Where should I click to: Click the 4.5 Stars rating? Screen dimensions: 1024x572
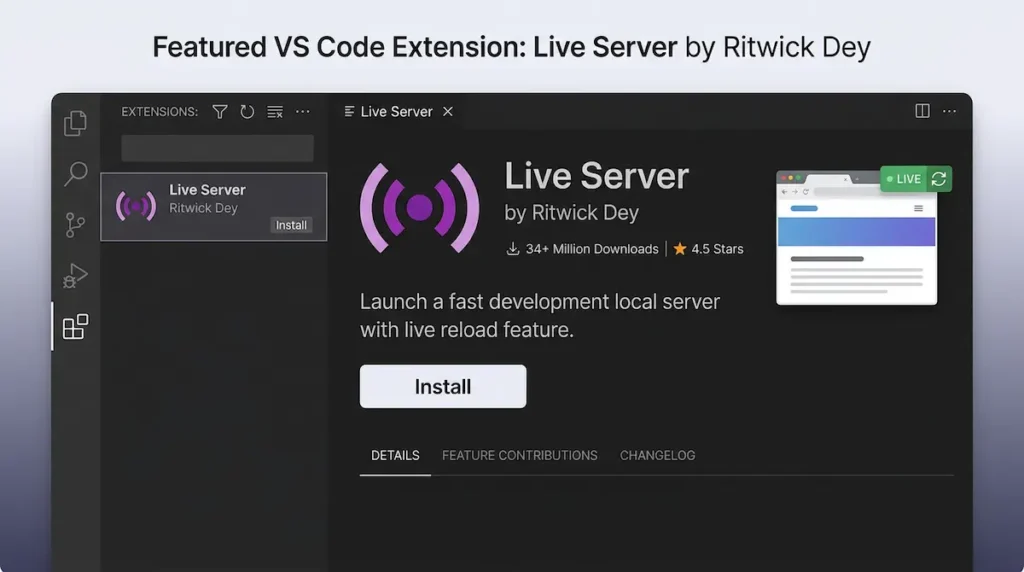coord(717,249)
